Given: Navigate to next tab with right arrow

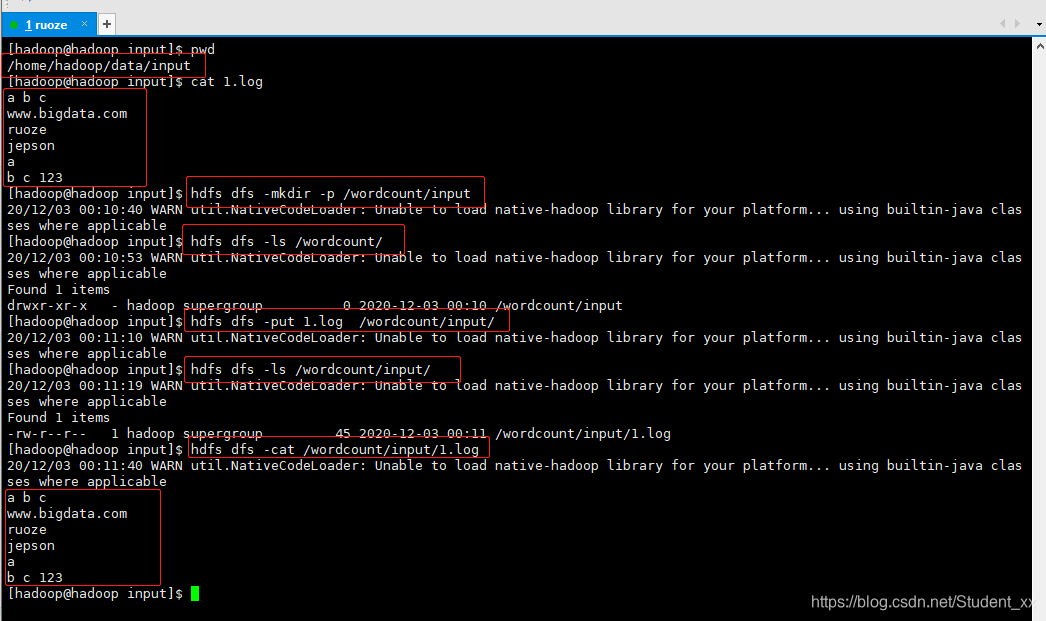Looking at the screenshot, I should [x=1017, y=23].
